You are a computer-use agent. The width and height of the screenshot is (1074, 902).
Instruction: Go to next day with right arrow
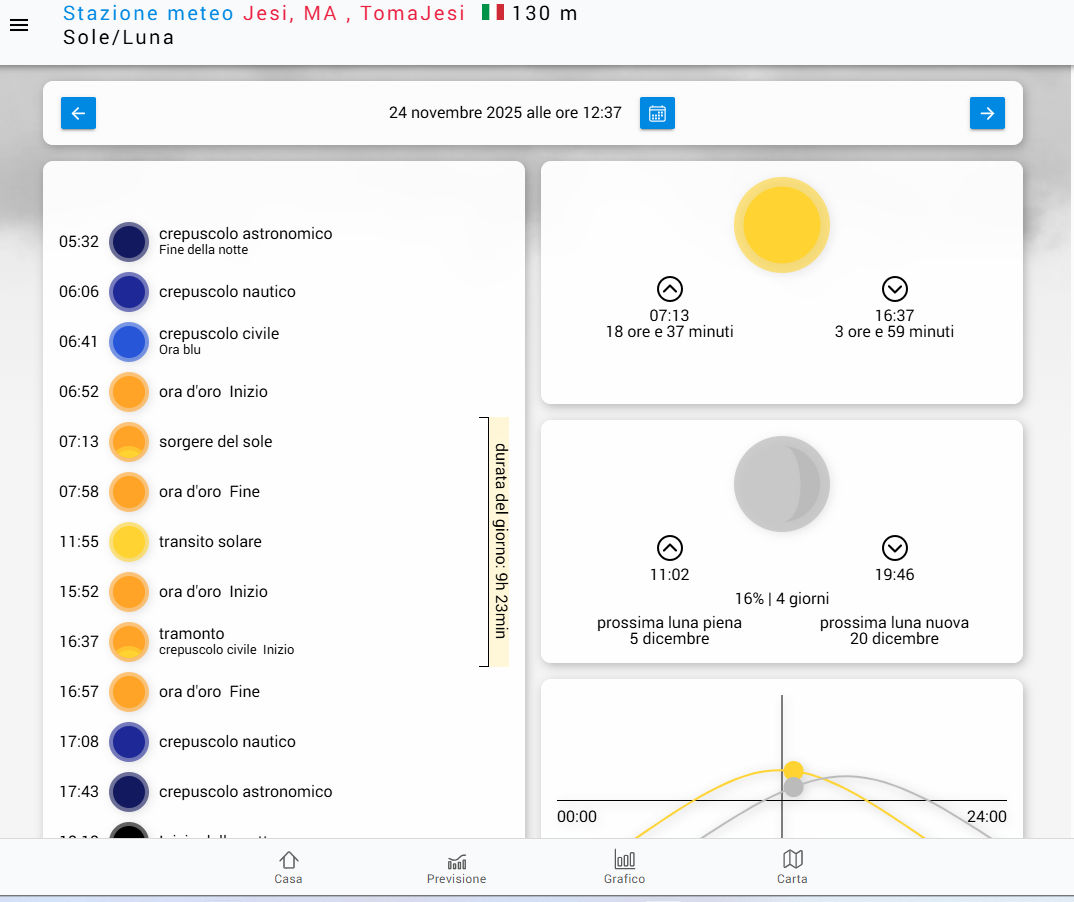coord(987,113)
